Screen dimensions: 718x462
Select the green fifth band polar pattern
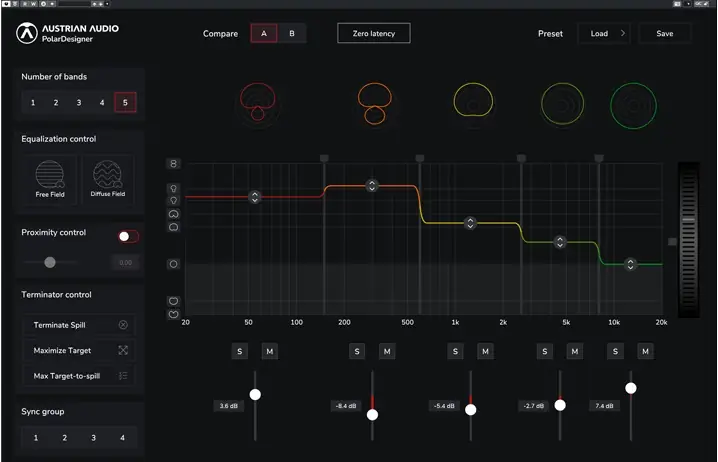pyautogui.click(x=632, y=103)
